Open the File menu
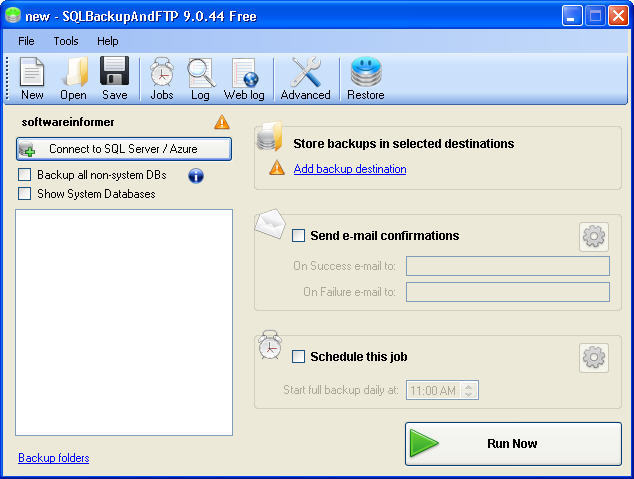This screenshot has height=479, width=634. (x=26, y=41)
